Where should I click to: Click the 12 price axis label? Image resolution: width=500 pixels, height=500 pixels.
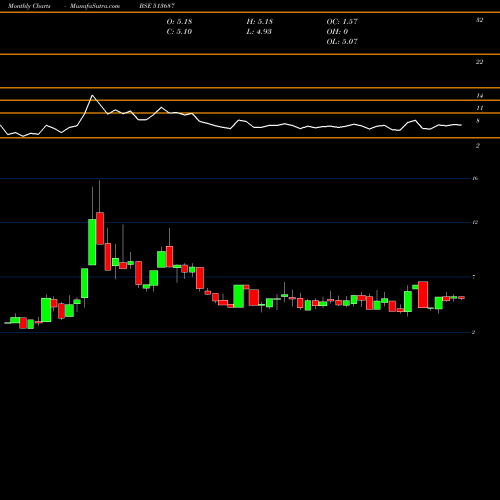[475, 222]
